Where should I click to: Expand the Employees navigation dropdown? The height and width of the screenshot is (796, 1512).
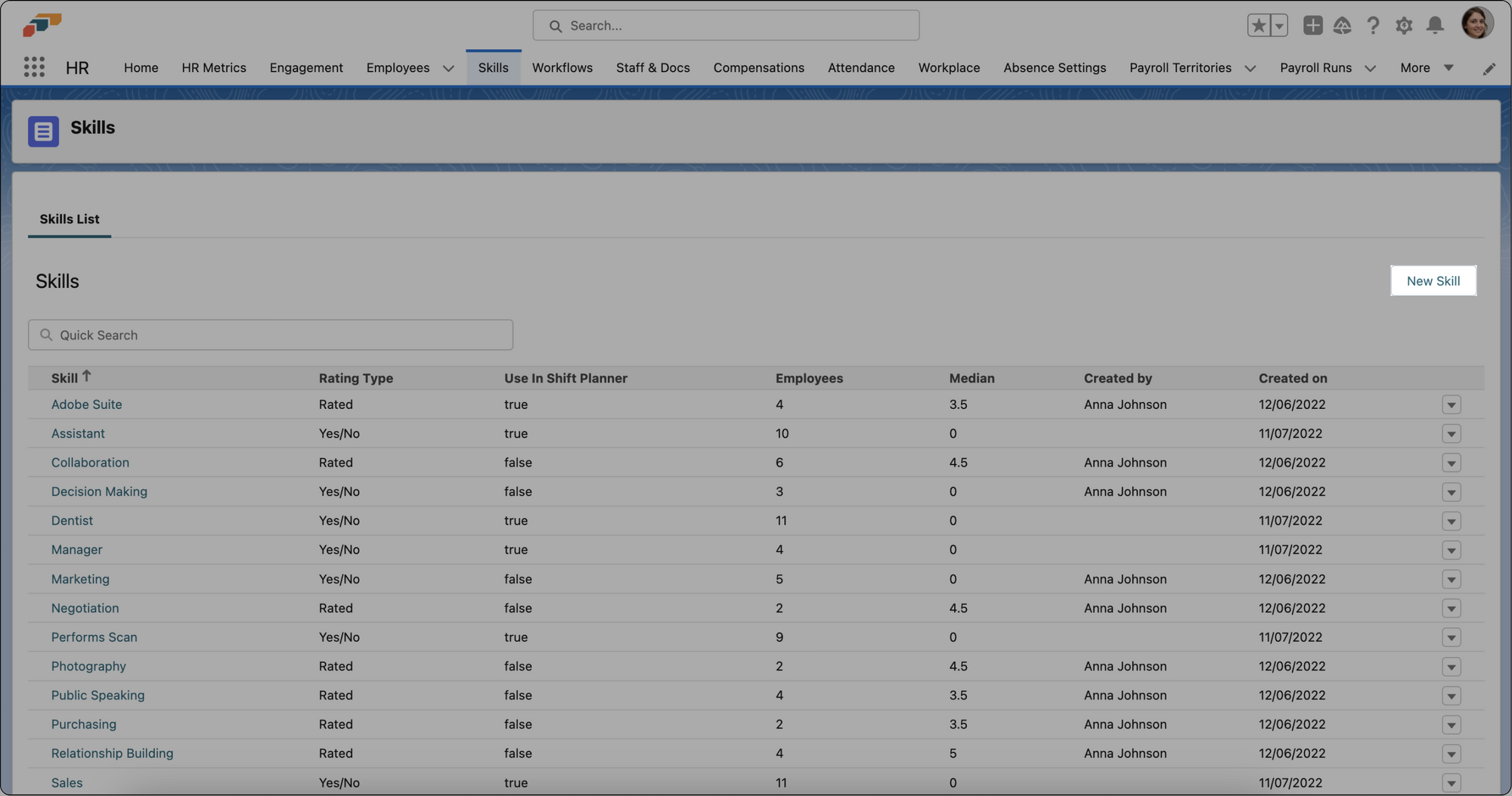pos(448,68)
